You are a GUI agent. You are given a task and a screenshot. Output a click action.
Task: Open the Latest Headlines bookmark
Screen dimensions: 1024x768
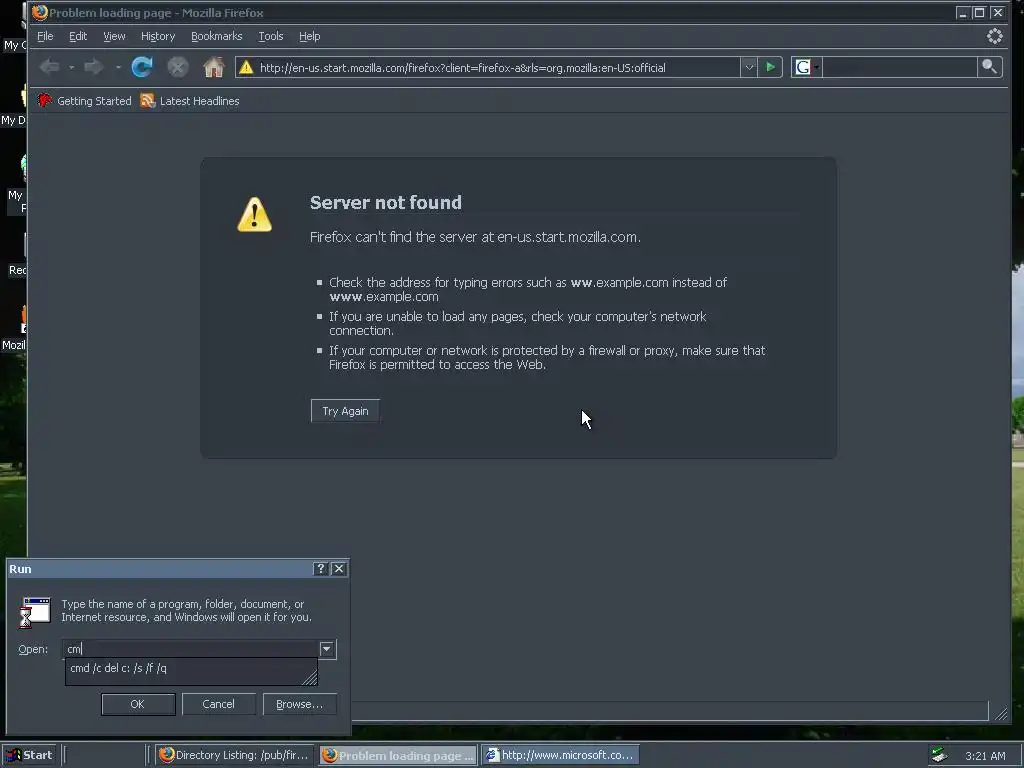[x=190, y=101]
